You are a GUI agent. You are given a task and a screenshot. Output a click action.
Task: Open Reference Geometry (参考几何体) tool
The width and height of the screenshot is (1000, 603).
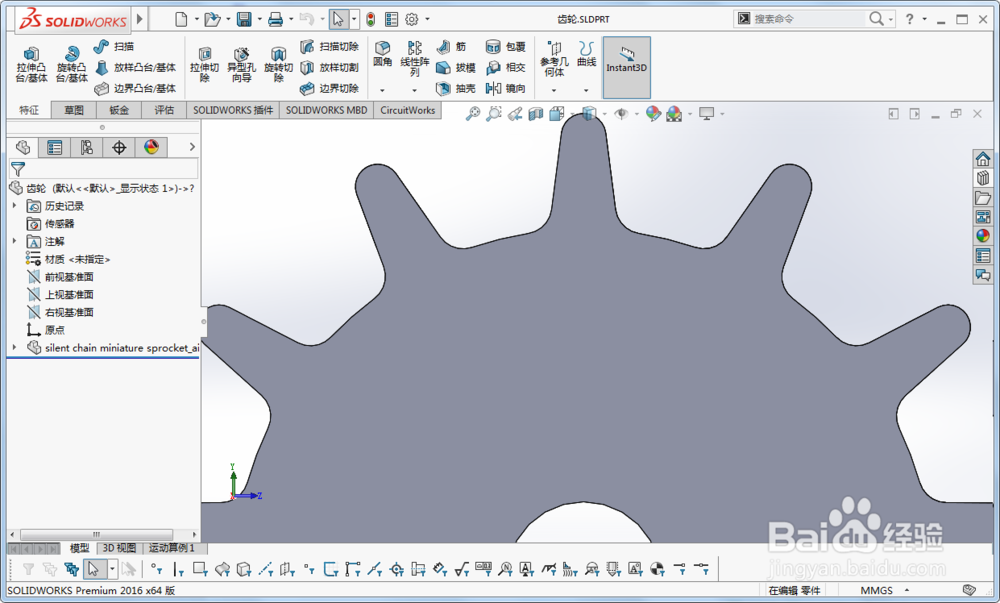pyautogui.click(x=554, y=59)
